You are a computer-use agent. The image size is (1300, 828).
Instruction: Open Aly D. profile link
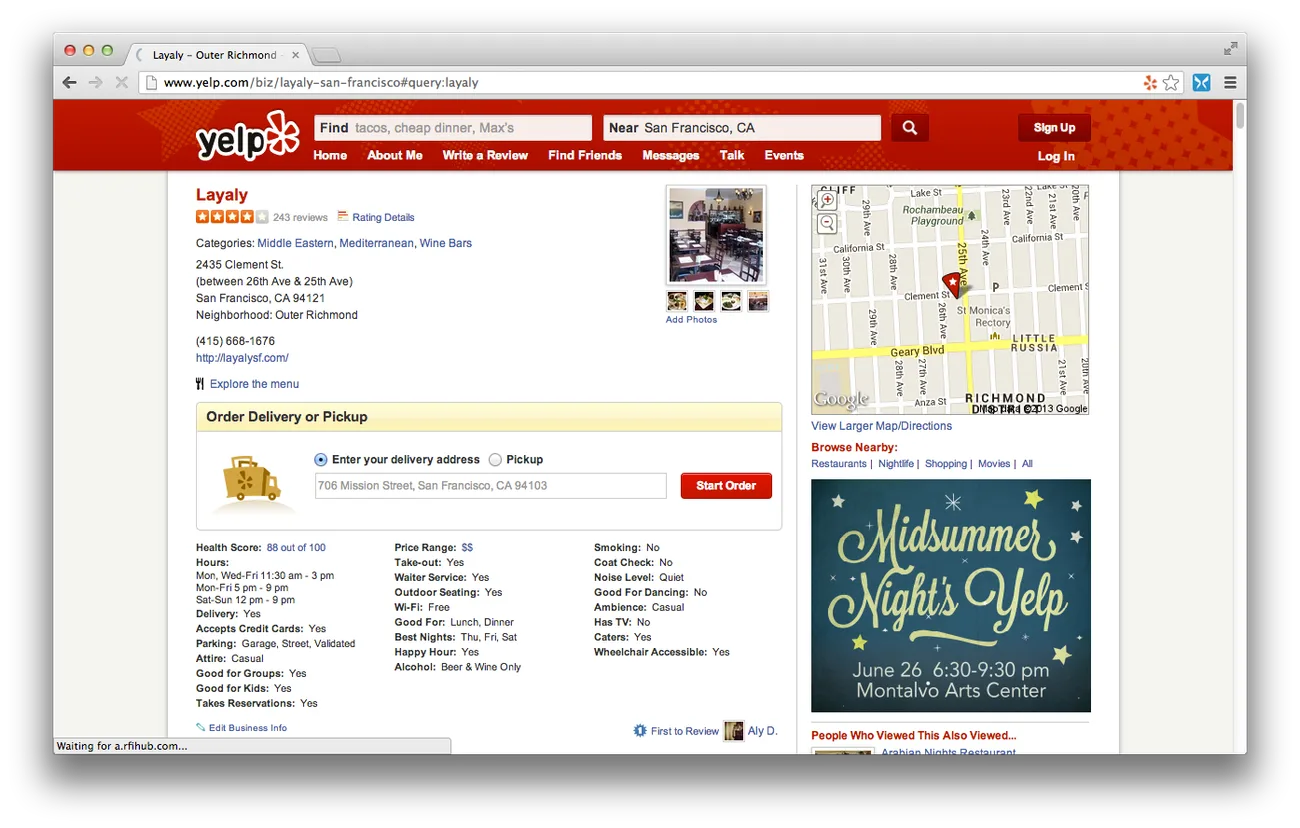click(763, 731)
